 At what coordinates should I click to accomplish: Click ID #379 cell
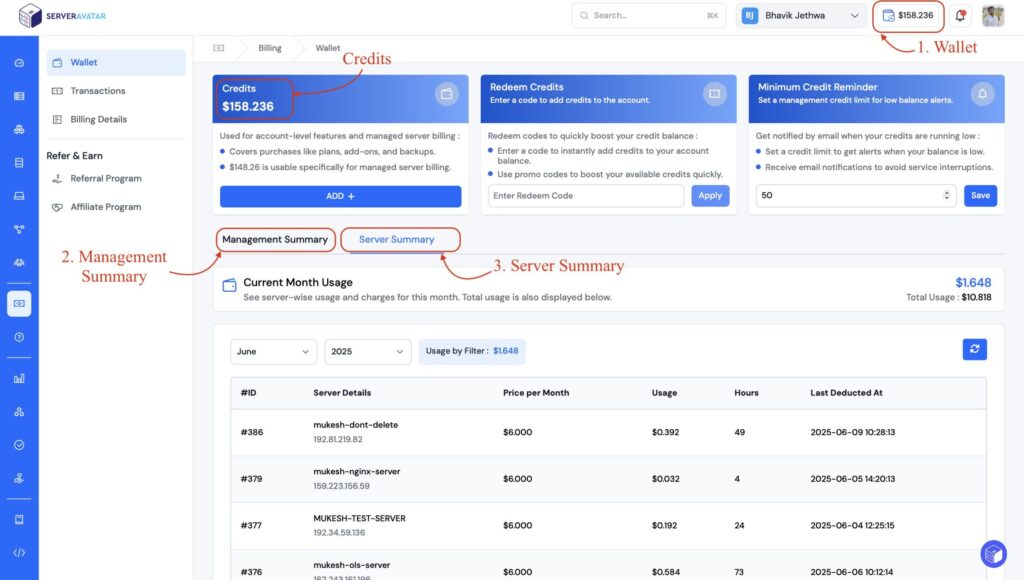coord(251,478)
